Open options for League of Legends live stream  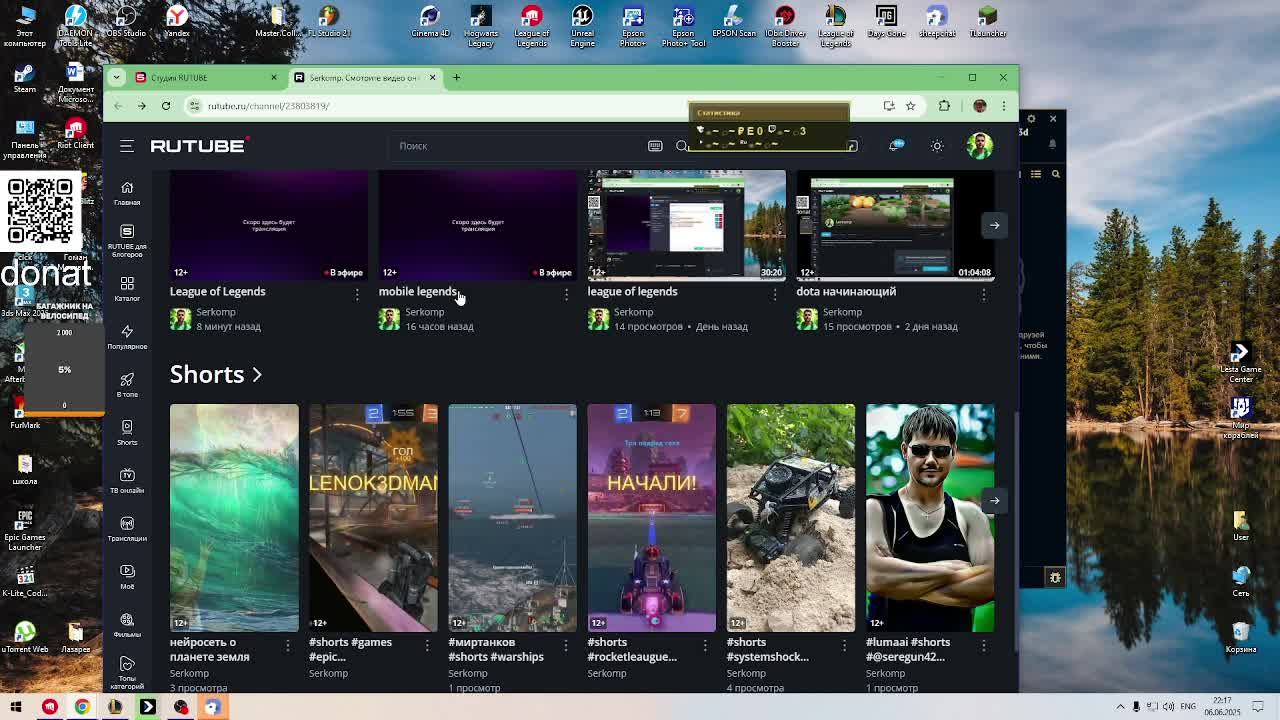(x=357, y=293)
